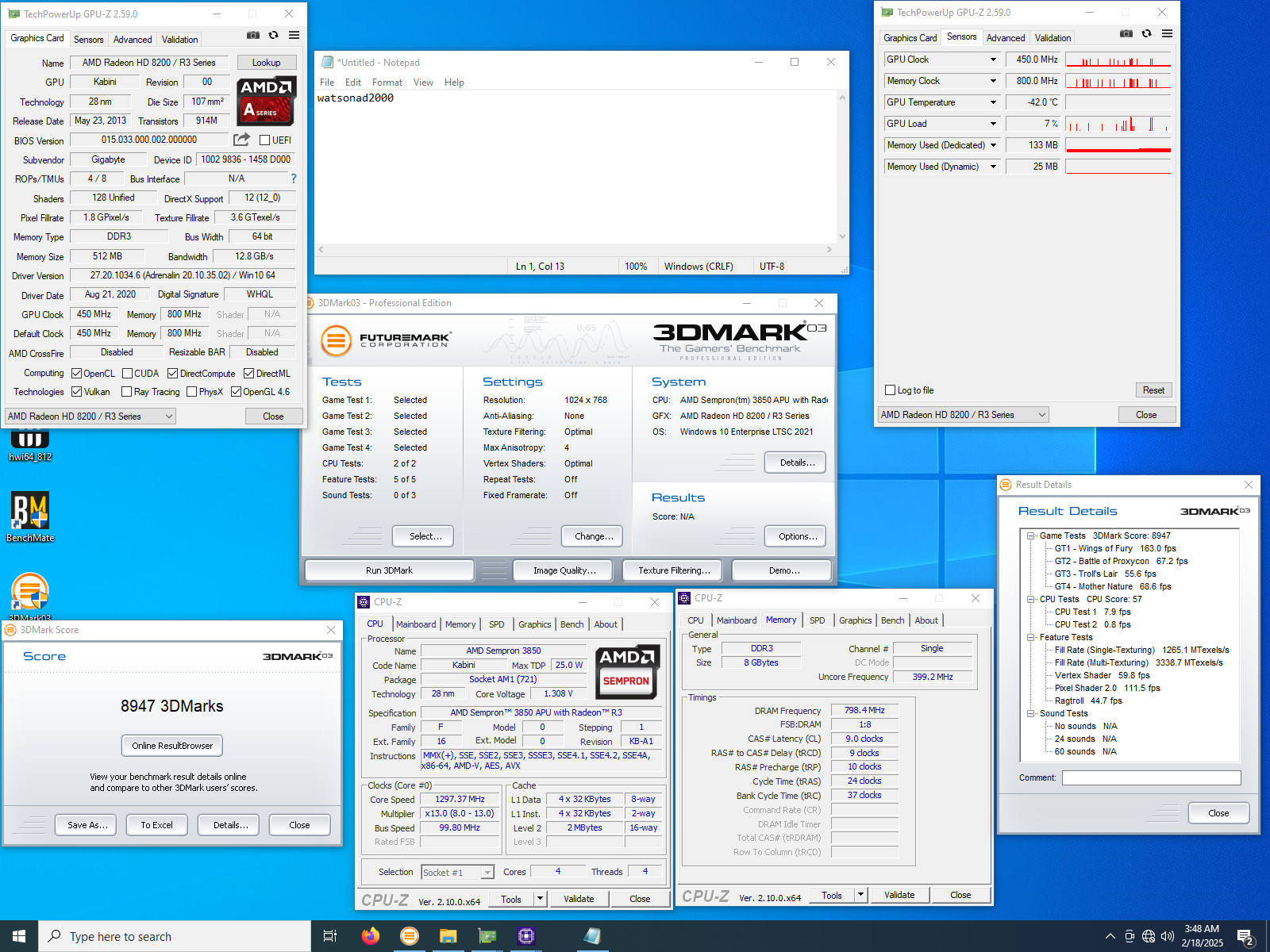Click Notepad text editing area
The image size is (1270, 952).
[x=576, y=167]
